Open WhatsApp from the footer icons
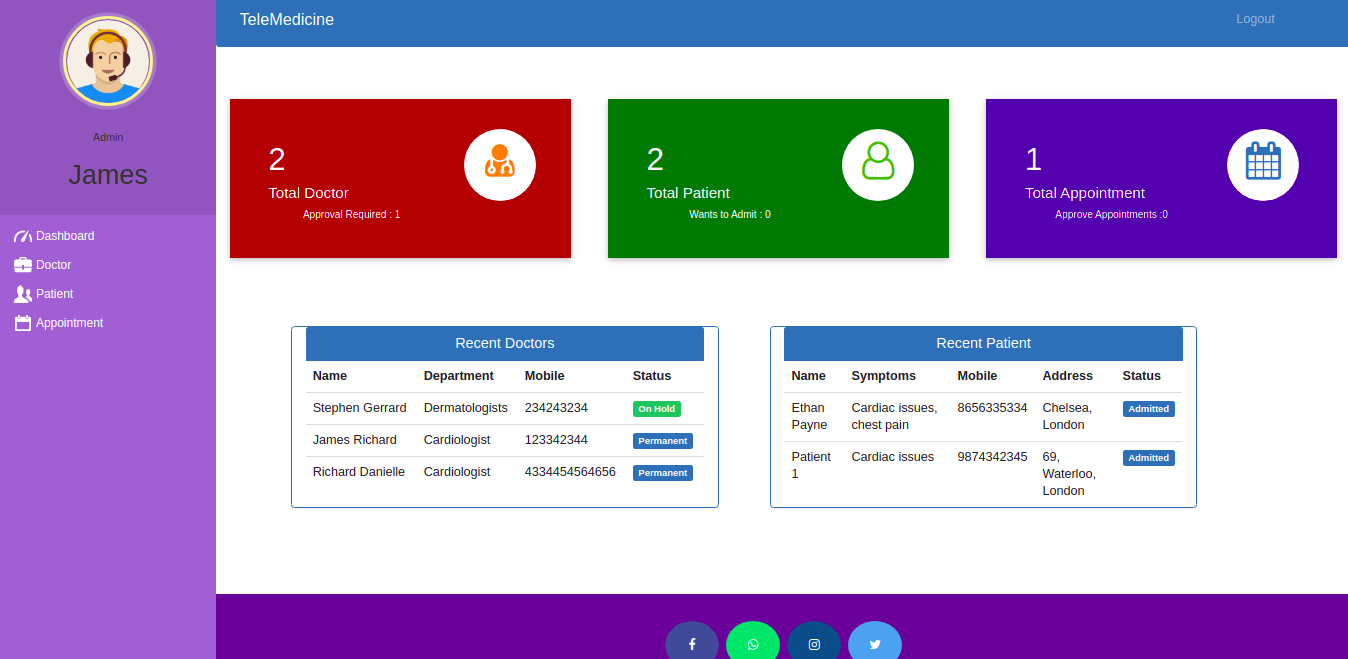 click(x=752, y=644)
